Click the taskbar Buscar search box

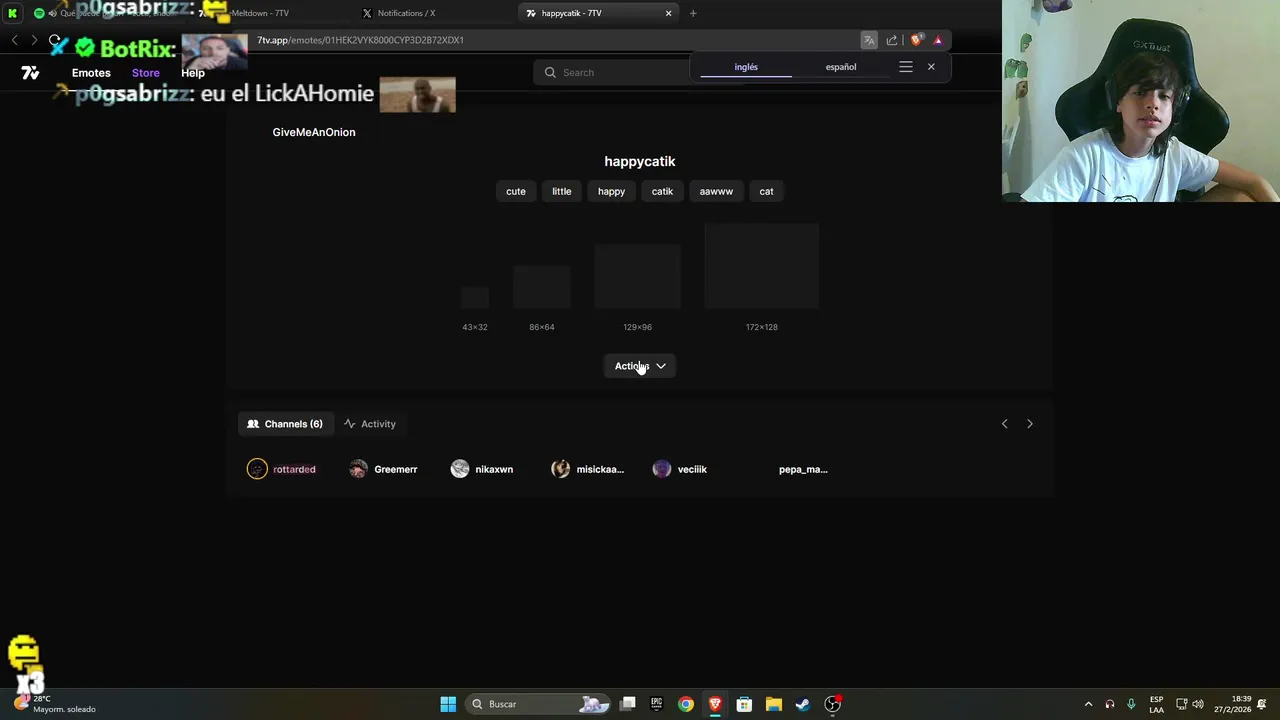point(540,704)
